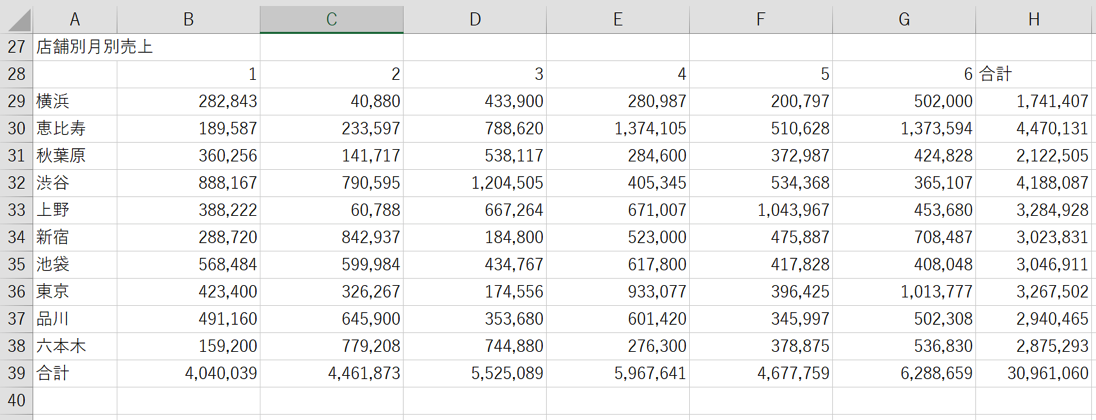Select the row 27 header
1096x420 pixels.
(16, 46)
